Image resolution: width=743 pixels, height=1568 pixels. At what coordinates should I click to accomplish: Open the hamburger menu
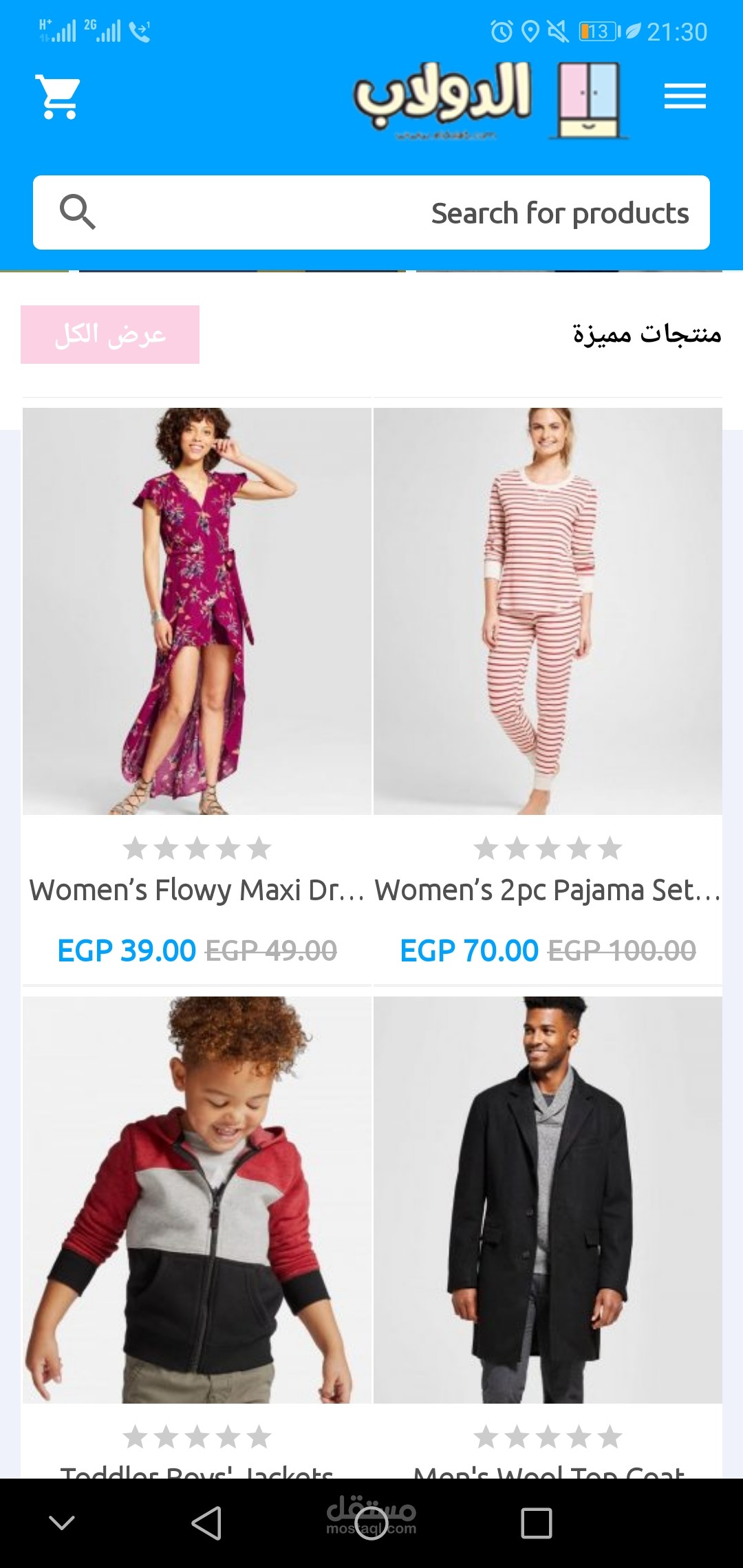point(685,96)
